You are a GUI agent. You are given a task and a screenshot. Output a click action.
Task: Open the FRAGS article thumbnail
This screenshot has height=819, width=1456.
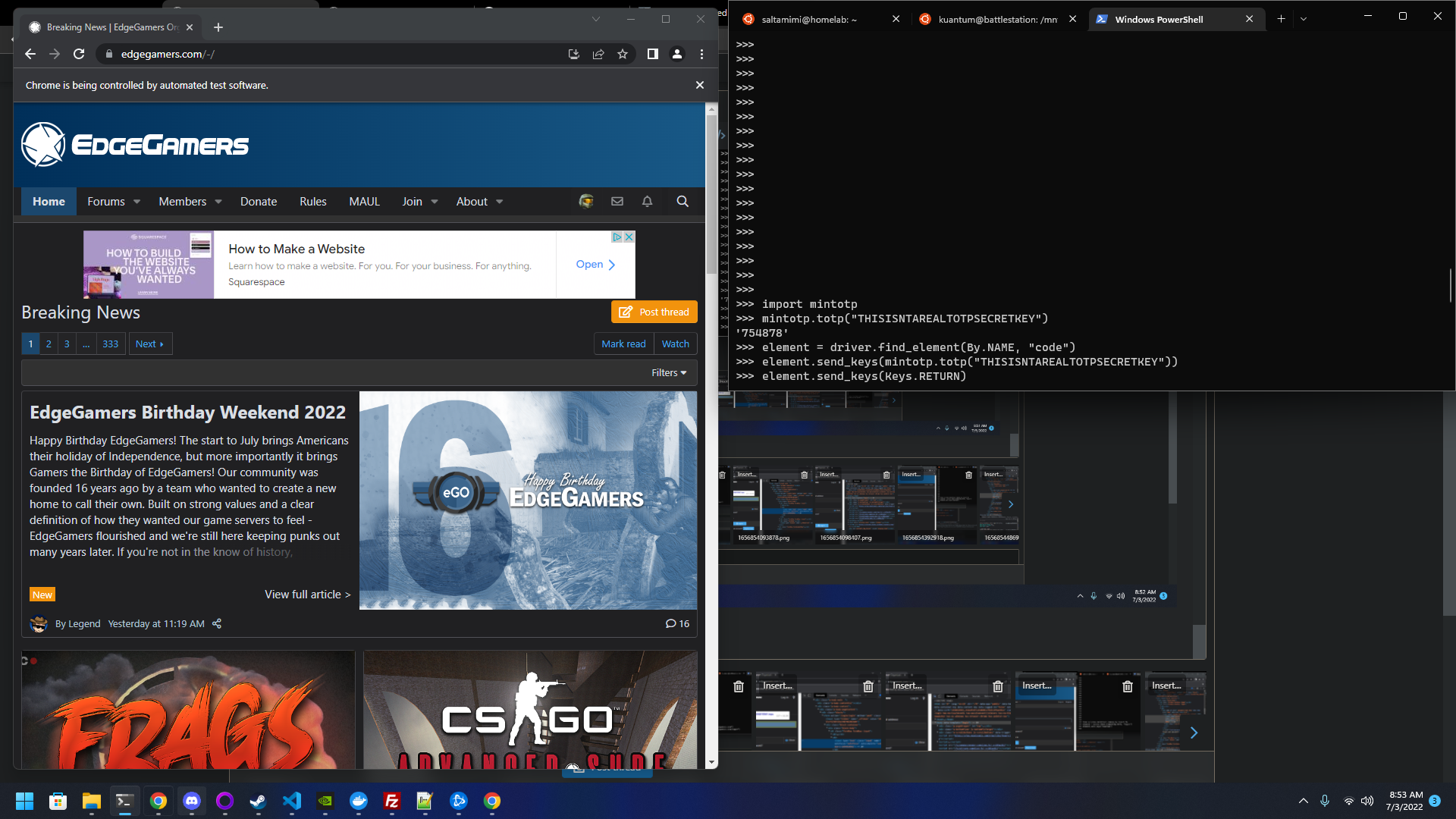(188, 710)
